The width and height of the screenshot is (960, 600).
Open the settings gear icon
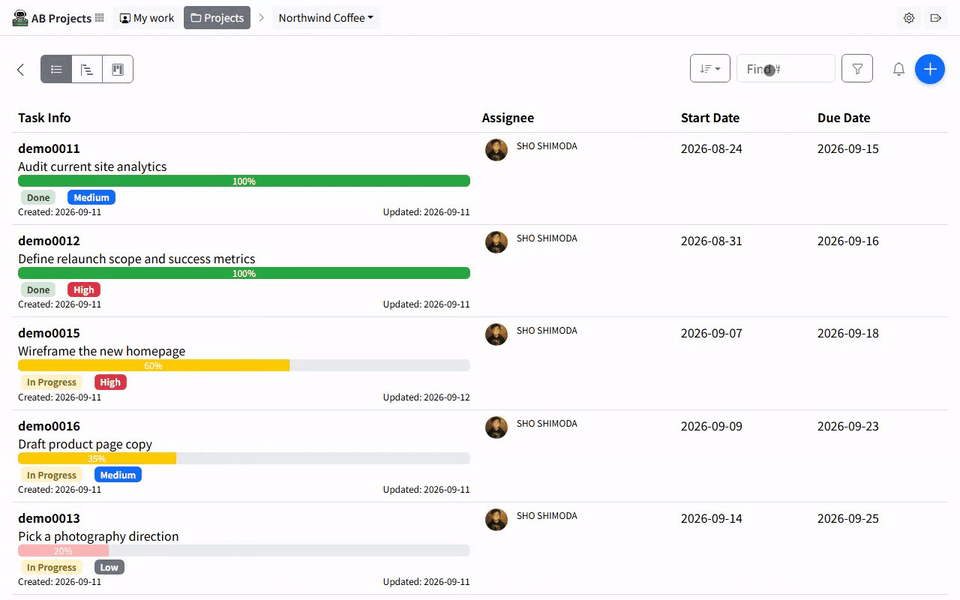coord(909,18)
